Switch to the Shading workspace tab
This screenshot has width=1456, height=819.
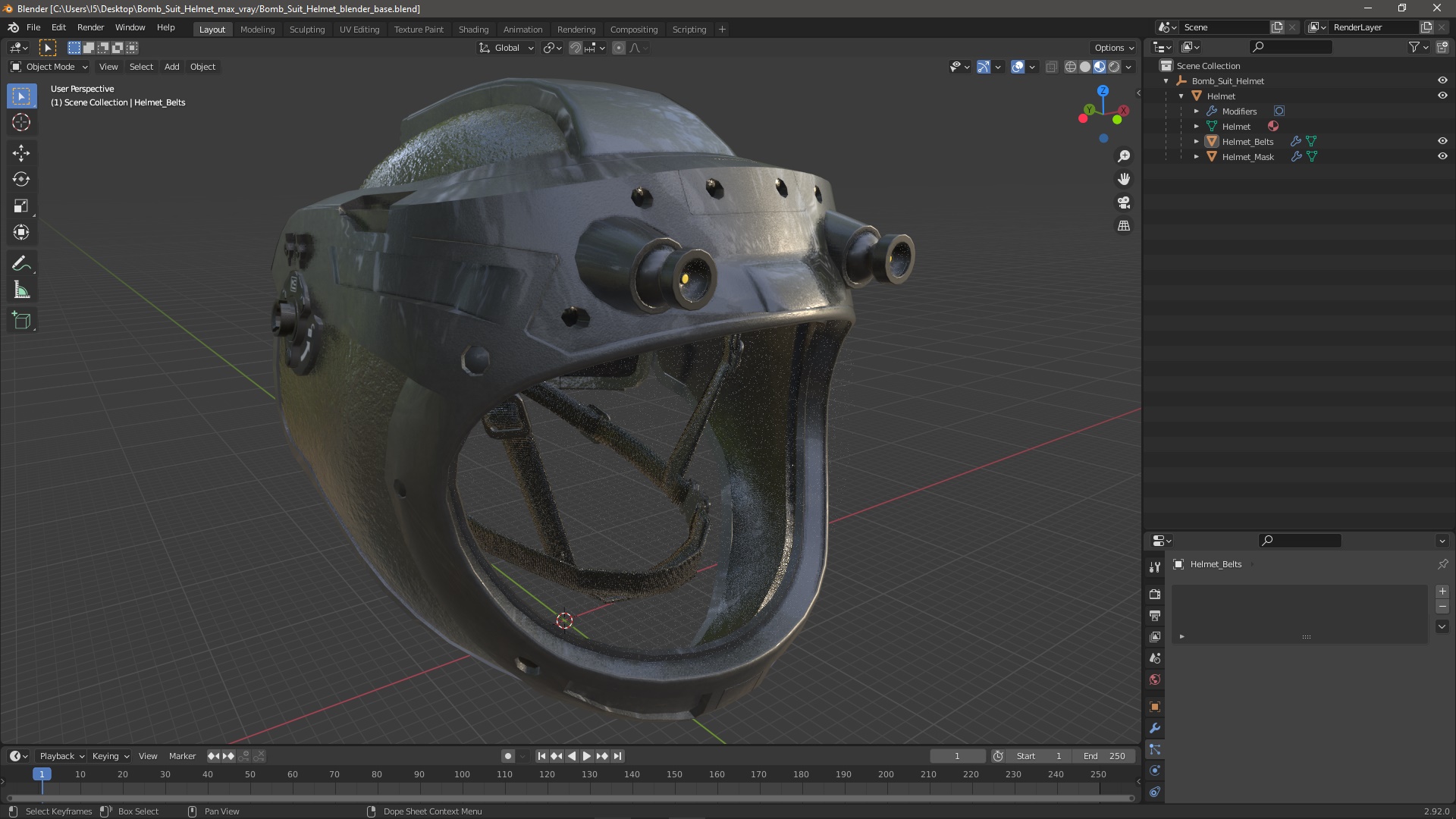tap(473, 30)
